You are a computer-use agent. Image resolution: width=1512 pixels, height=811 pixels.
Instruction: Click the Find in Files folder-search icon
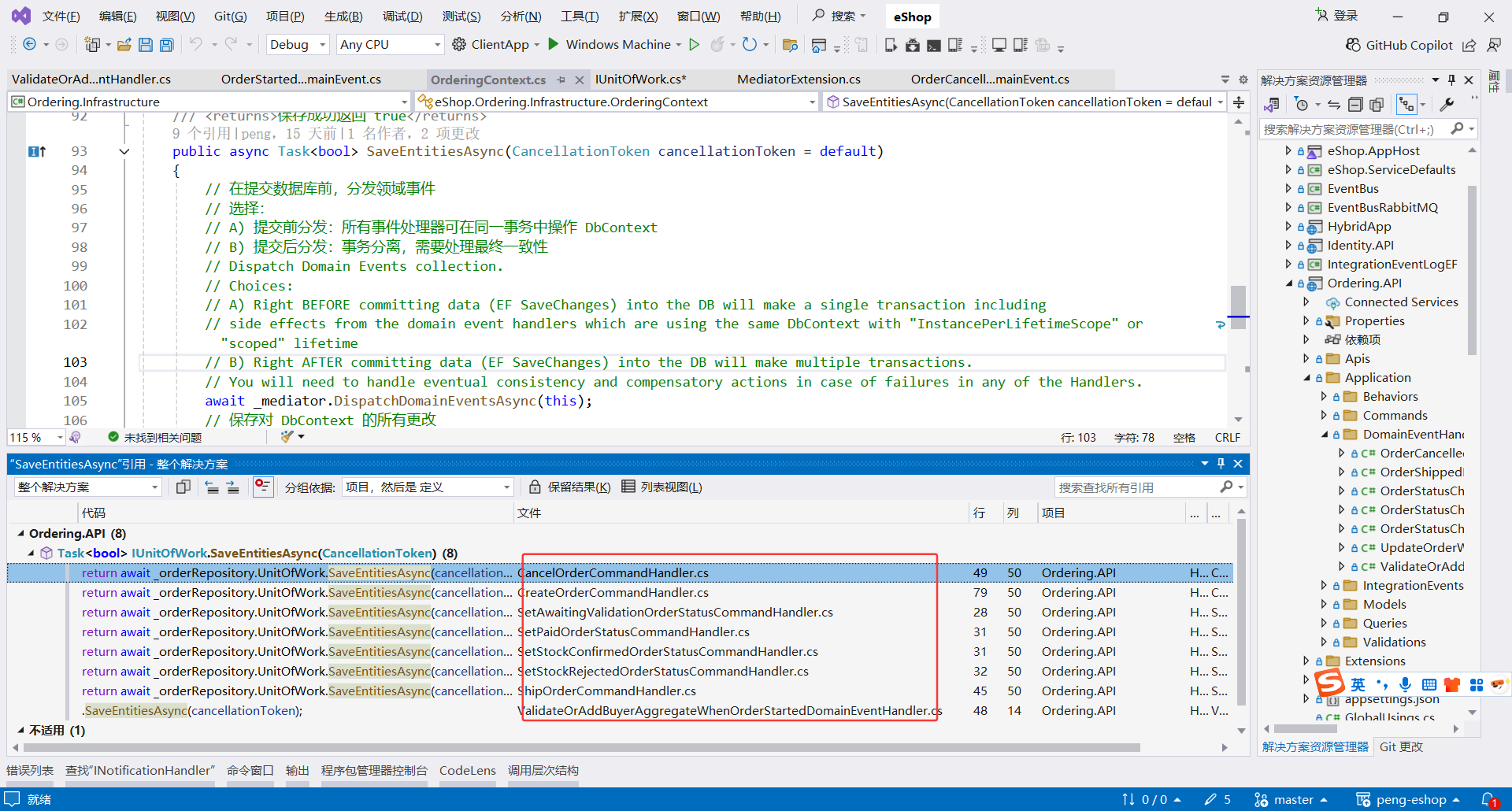click(x=790, y=45)
